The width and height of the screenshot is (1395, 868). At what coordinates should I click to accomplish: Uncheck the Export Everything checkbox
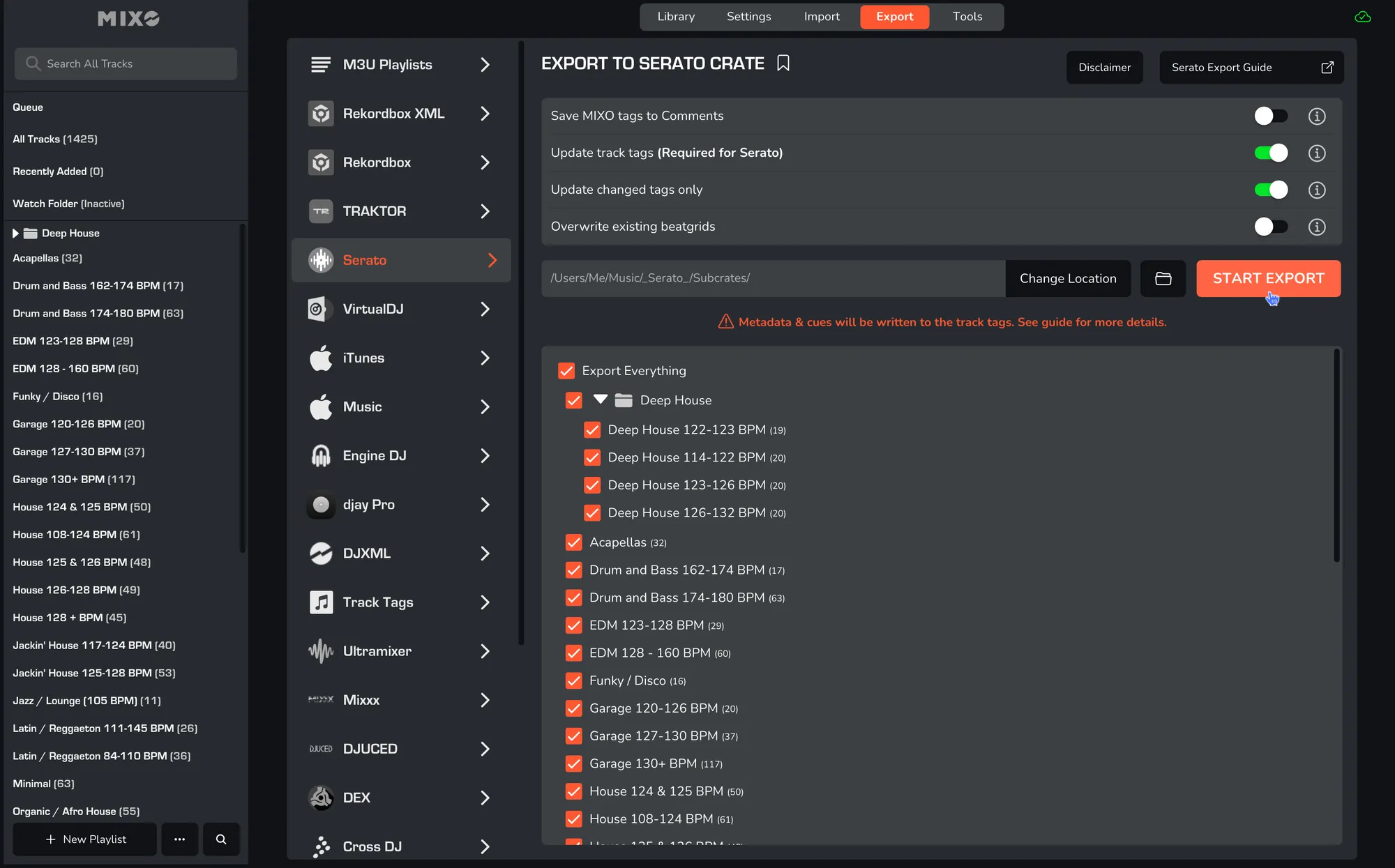[566, 371]
